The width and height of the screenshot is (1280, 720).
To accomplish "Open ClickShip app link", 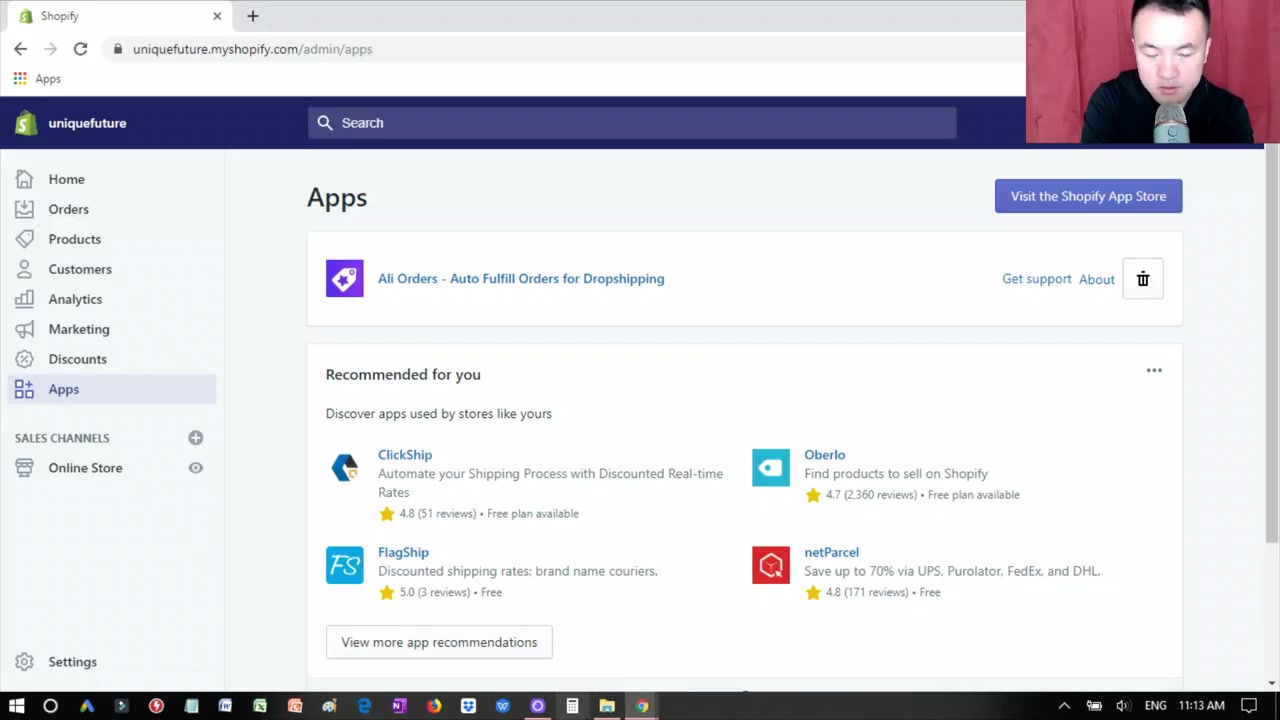I will pyautogui.click(x=405, y=455).
